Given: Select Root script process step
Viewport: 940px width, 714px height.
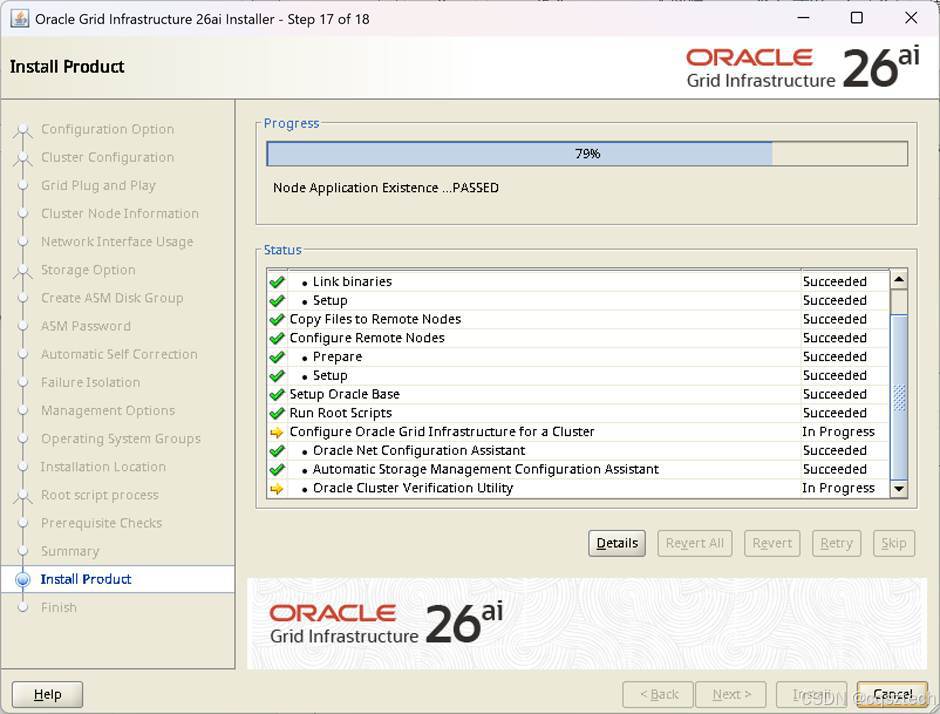Looking at the screenshot, I should point(100,495).
